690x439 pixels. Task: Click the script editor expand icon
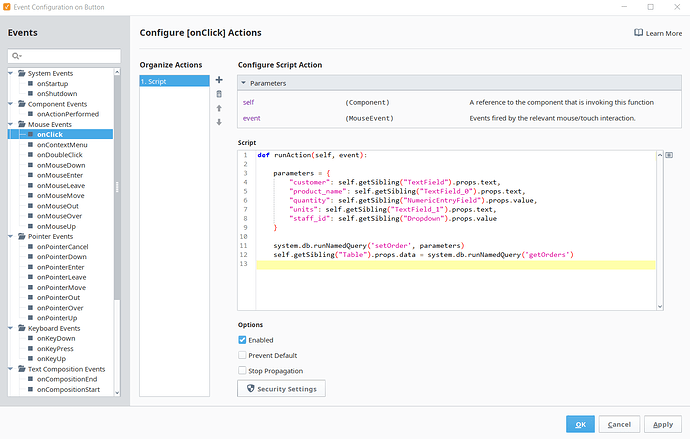pyautogui.click(x=669, y=155)
